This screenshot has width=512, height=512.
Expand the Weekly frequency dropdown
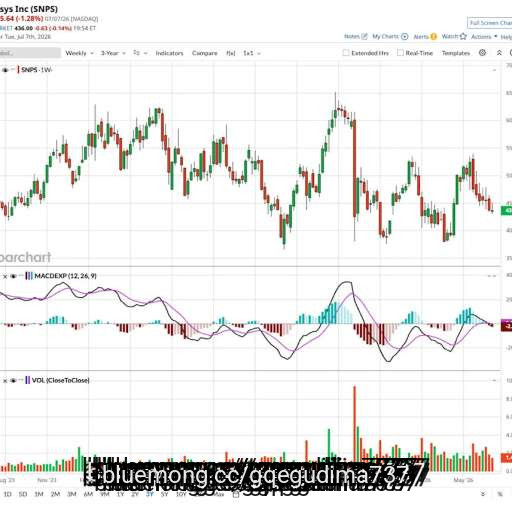pyautogui.click(x=79, y=53)
